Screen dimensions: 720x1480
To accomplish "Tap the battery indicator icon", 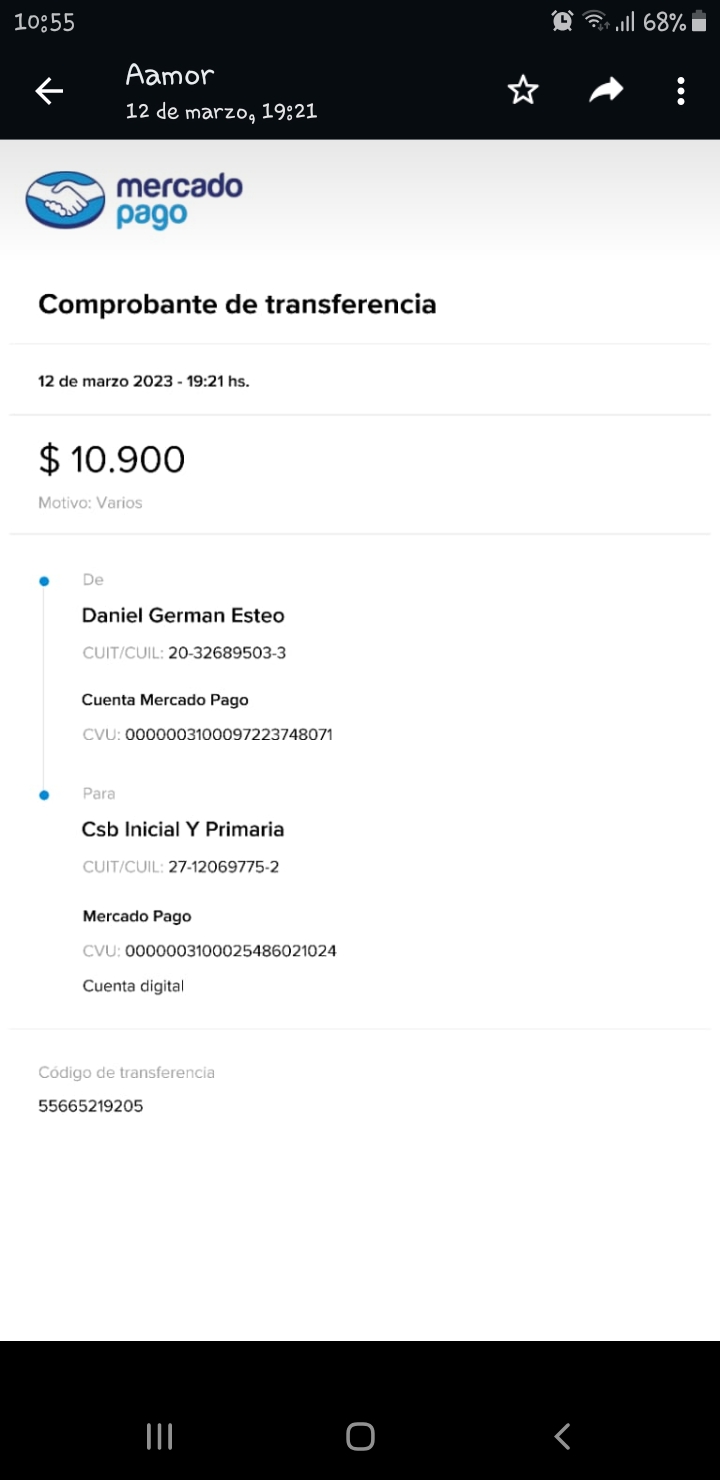I will (699, 21).
